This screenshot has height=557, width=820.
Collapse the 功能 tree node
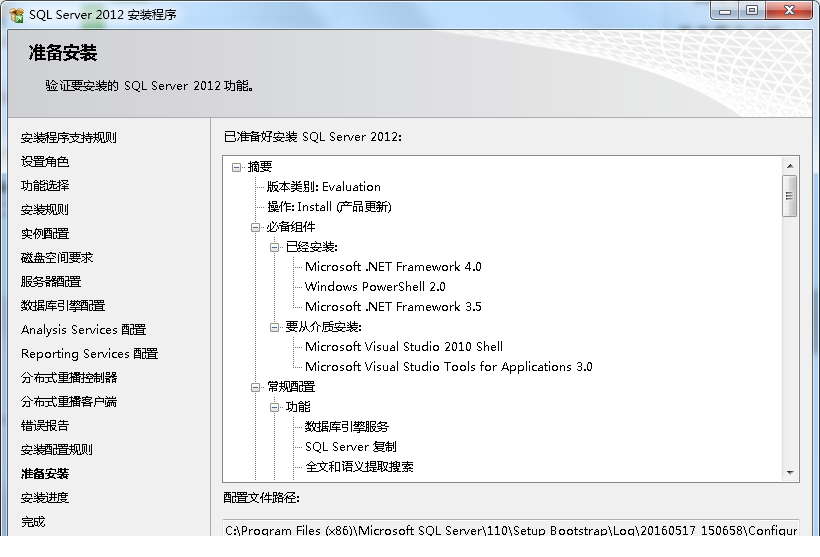click(275, 407)
